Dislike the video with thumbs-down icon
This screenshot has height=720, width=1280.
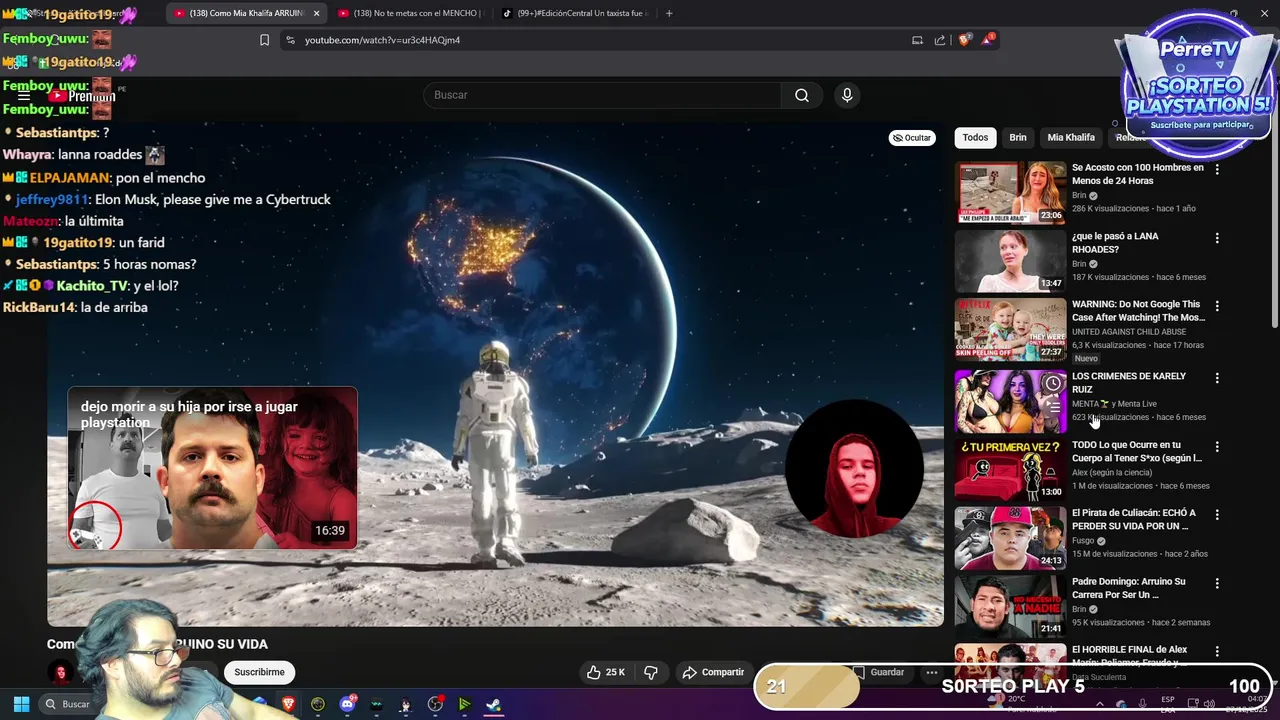coord(651,672)
